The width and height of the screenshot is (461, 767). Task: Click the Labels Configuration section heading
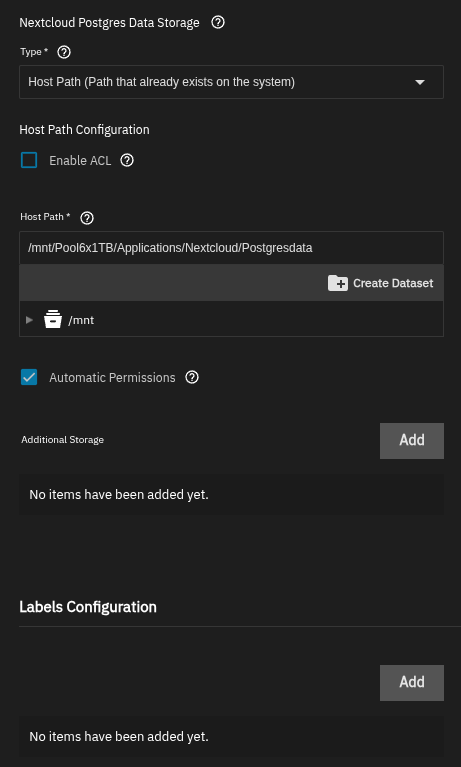click(x=88, y=607)
